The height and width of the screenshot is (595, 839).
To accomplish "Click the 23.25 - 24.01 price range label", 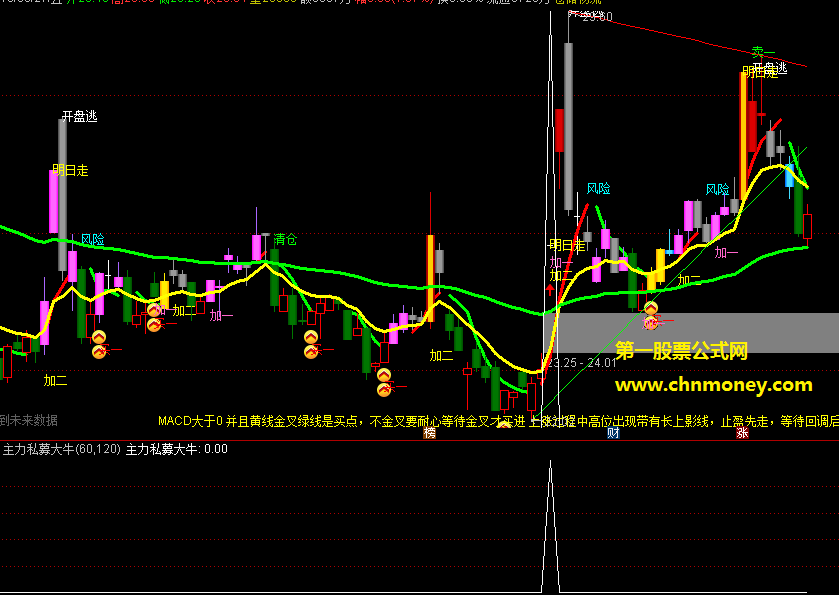I will (582, 363).
